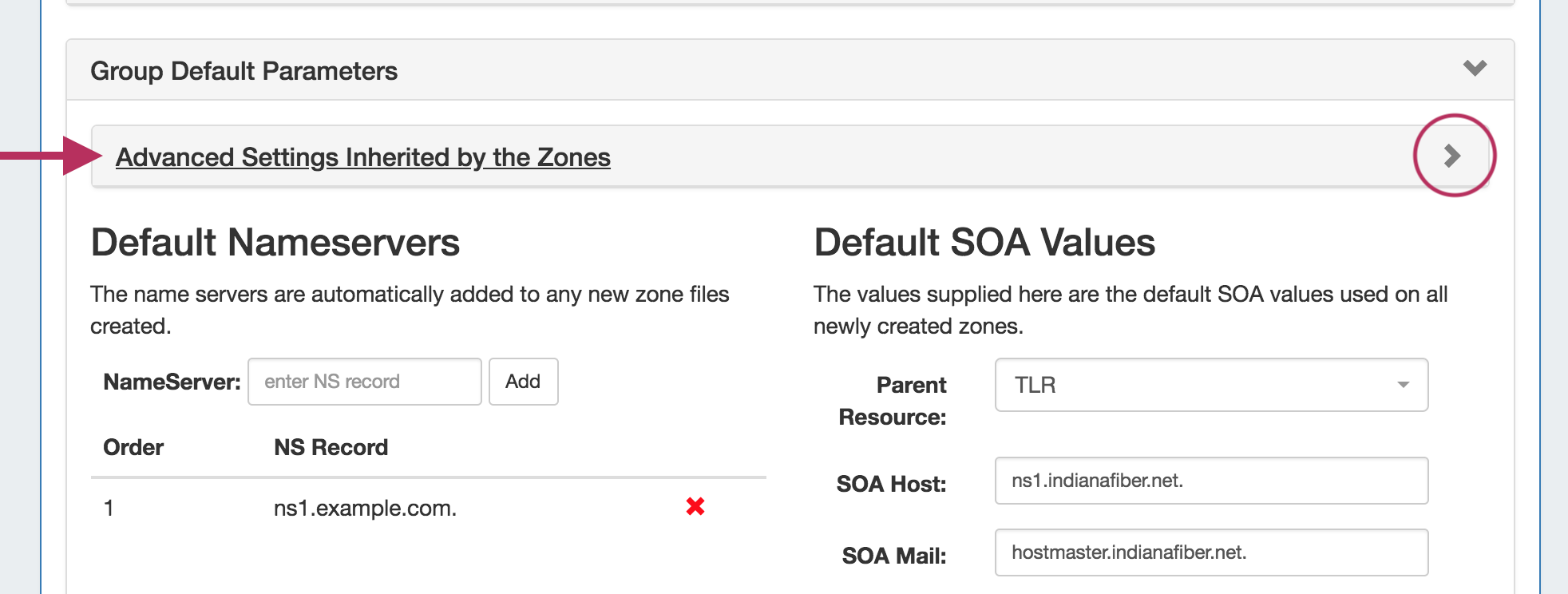Click into the SOA Host field

click(1210, 481)
